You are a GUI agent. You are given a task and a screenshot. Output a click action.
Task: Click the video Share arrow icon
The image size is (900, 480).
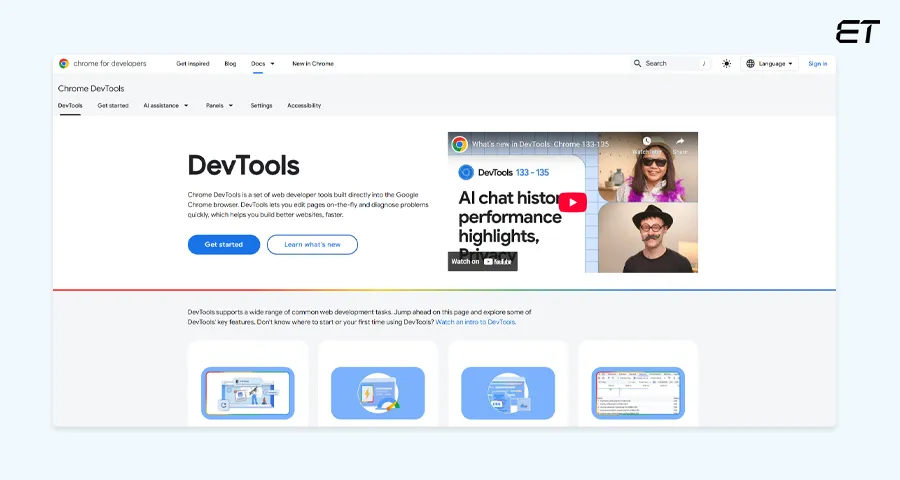coord(680,141)
